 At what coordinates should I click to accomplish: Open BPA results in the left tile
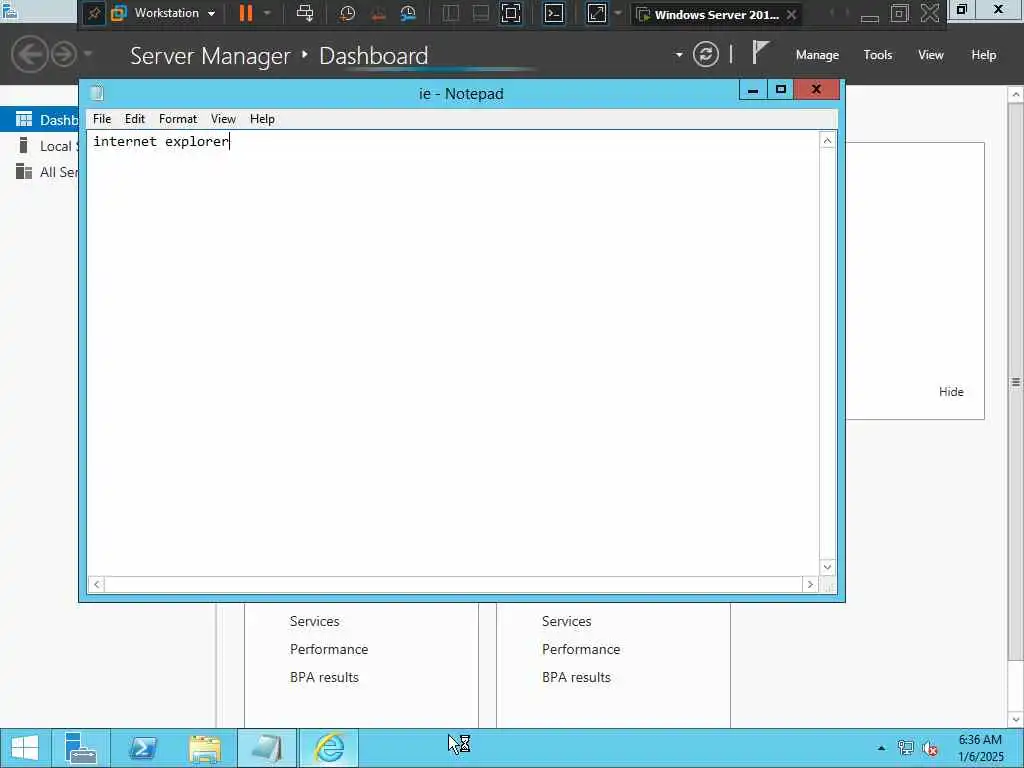pos(324,677)
